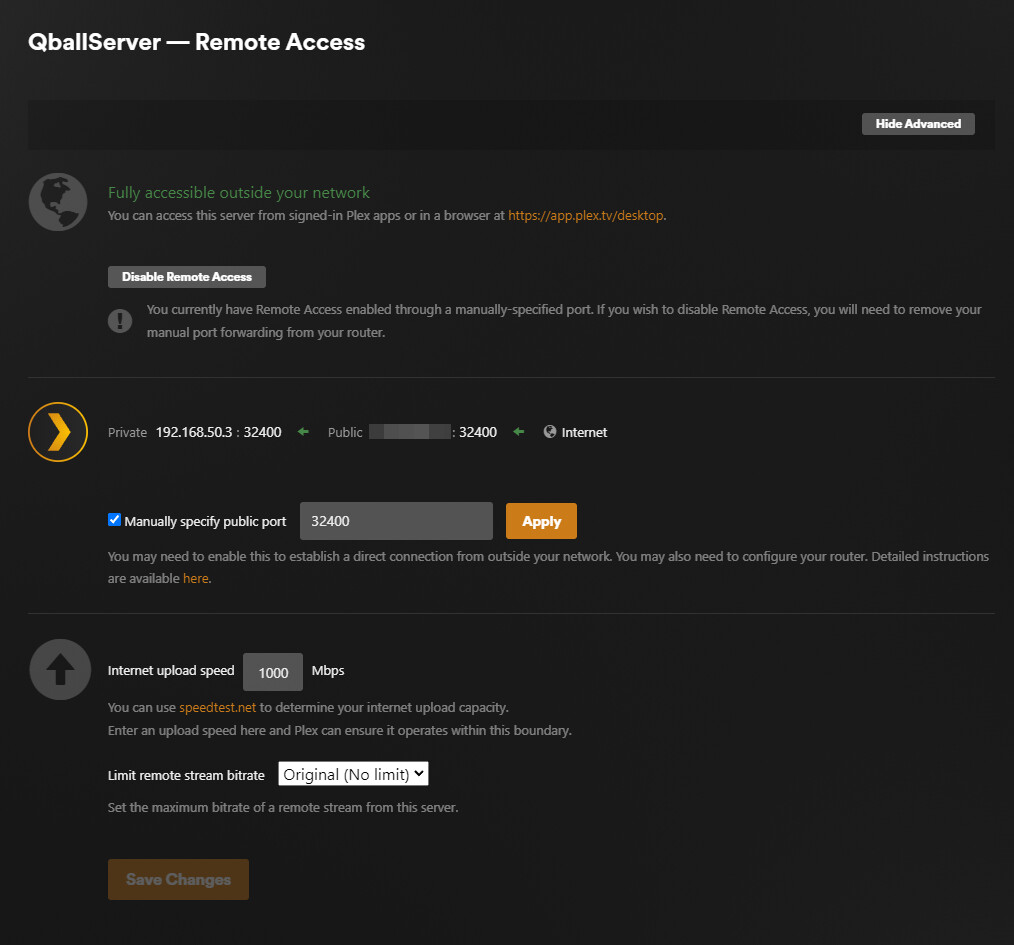Click the green arrow after Private address
The width and height of the screenshot is (1014, 945).
(x=302, y=431)
